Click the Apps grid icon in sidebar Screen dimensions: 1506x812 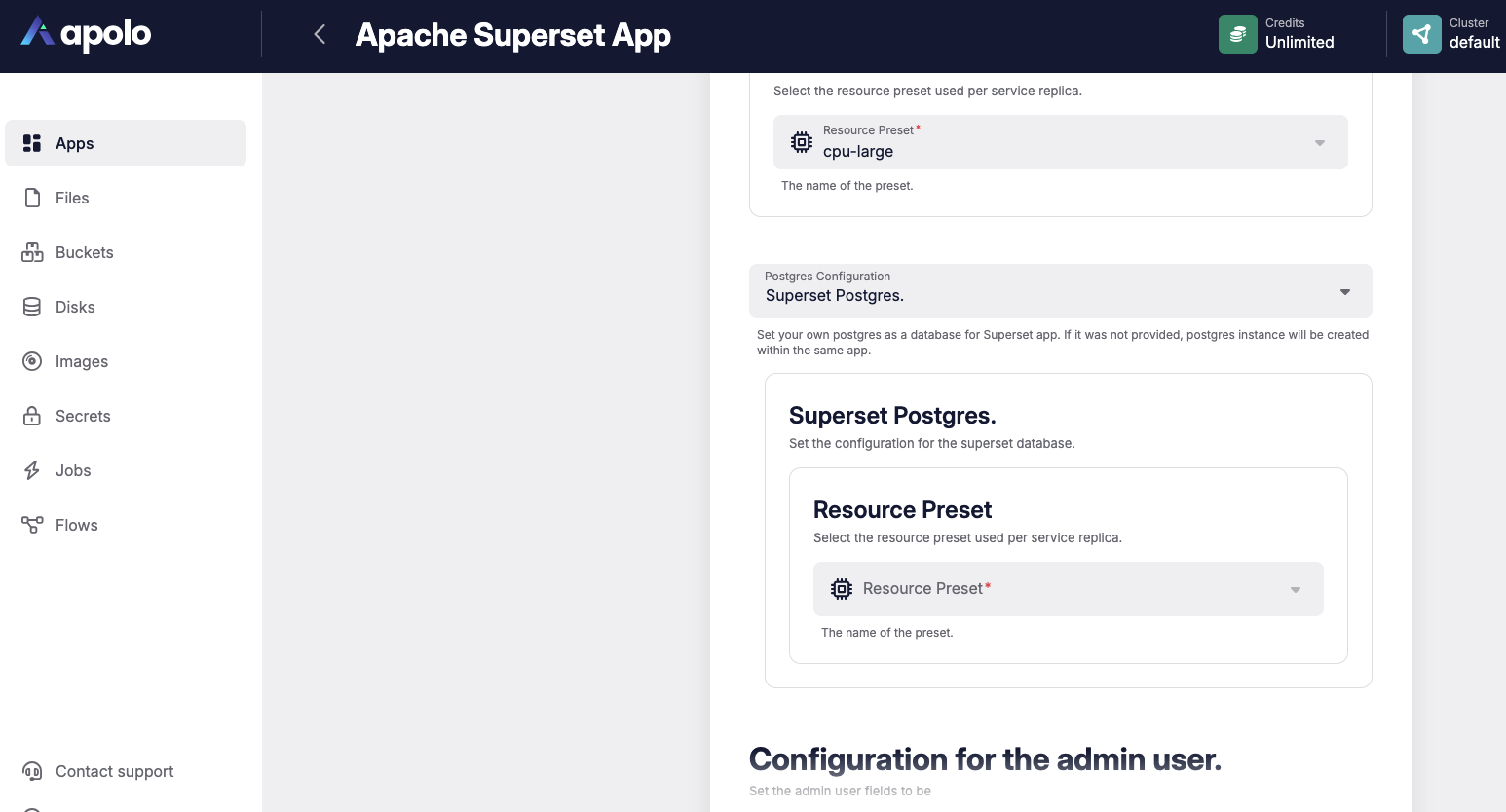tap(32, 143)
